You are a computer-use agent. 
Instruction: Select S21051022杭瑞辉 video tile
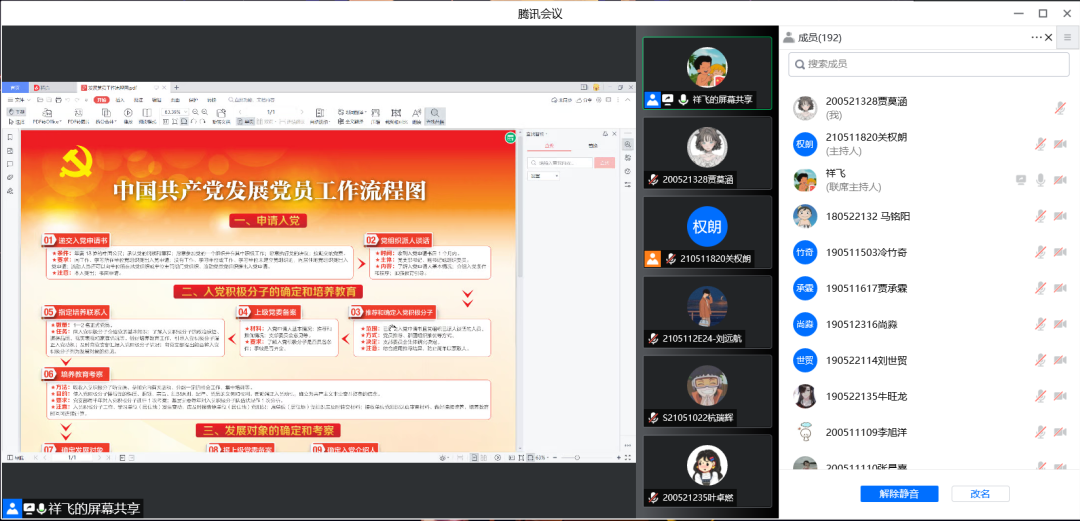[707, 391]
